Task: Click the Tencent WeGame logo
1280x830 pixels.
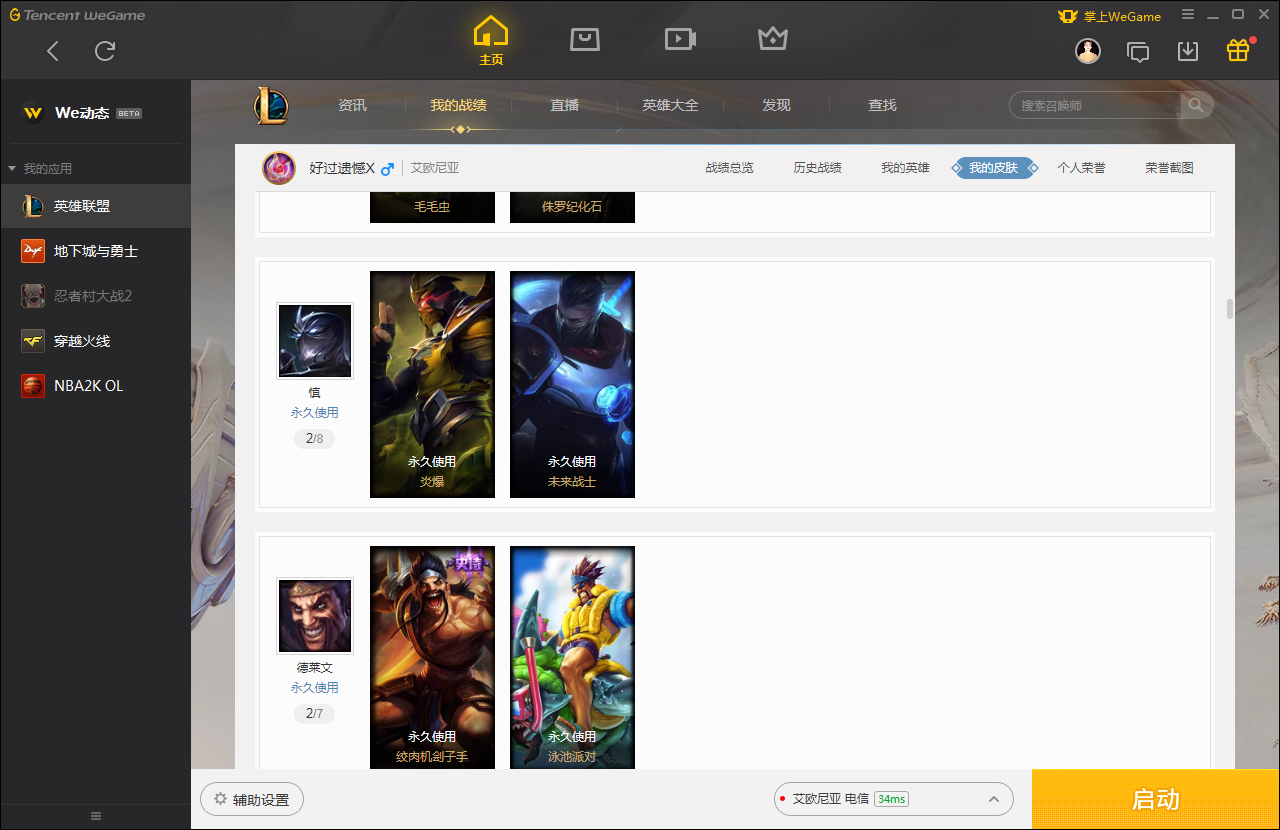Action: tap(77, 15)
